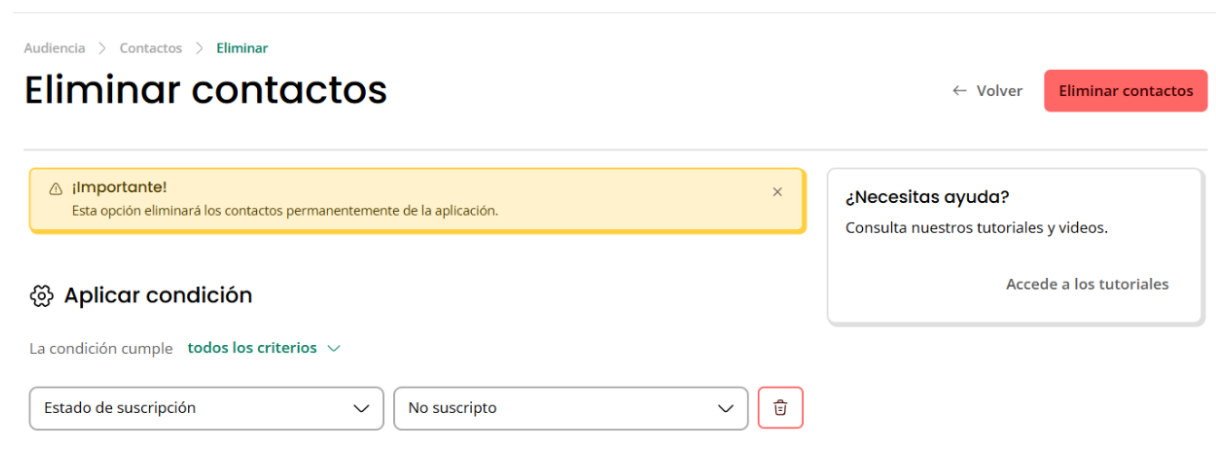Click the warning triangle icon in alert

[56, 188]
